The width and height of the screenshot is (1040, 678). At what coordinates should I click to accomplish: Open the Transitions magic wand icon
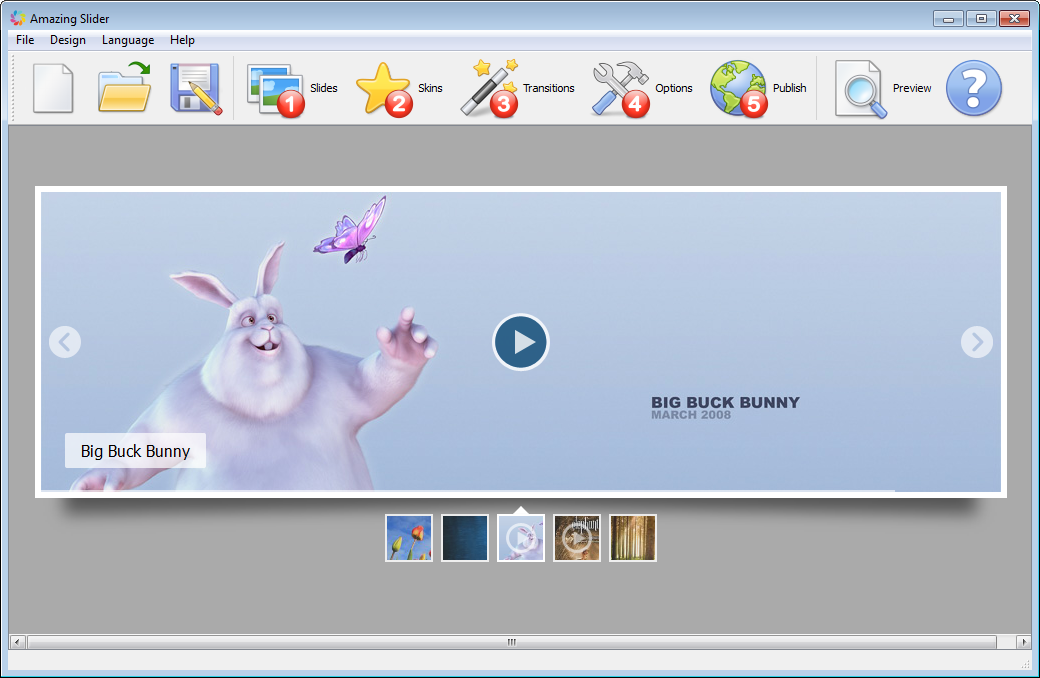click(489, 88)
